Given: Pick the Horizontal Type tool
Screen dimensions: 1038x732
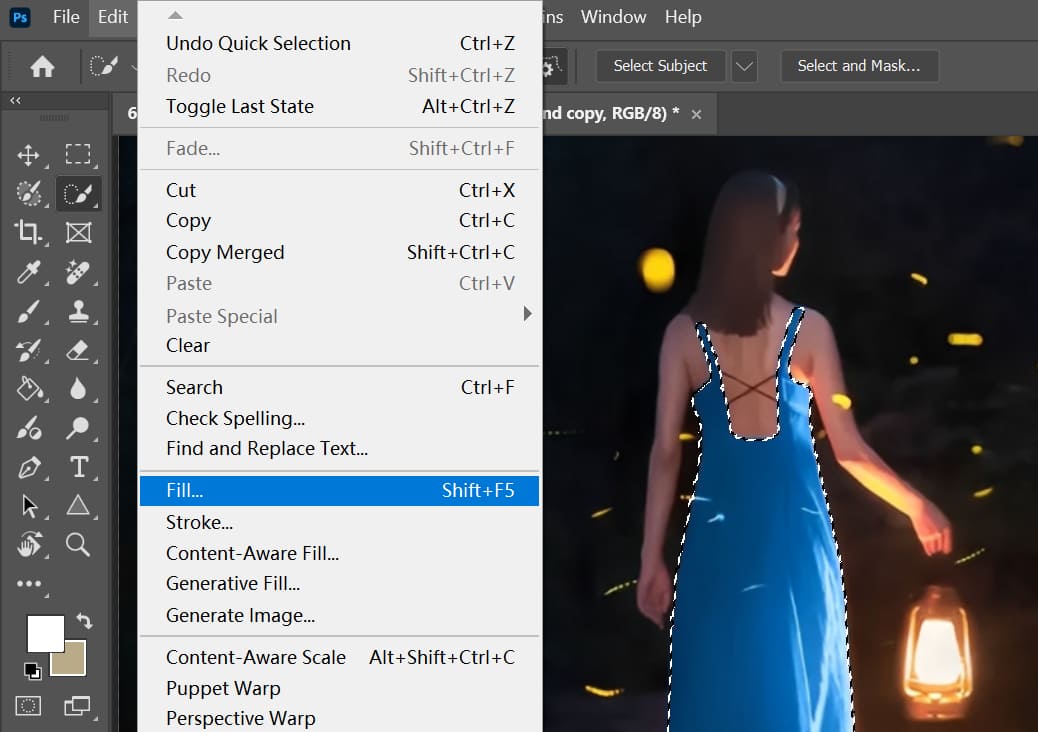Looking at the screenshot, I should pyautogui.click(x=79, y=466).
